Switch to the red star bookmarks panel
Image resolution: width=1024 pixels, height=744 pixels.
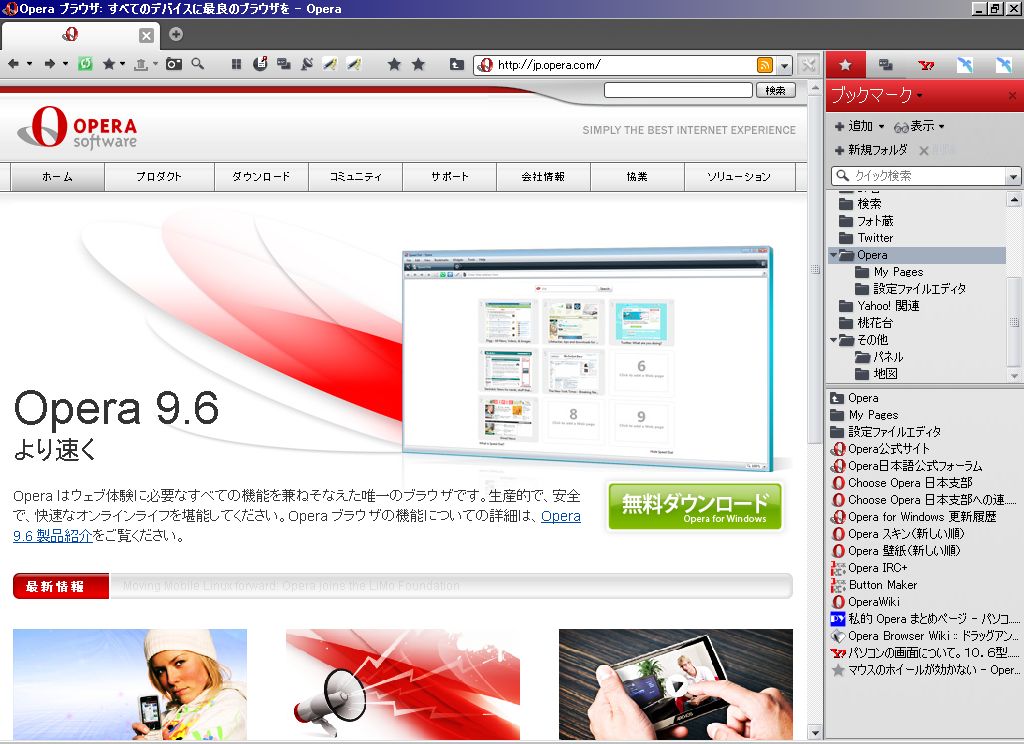[x=845, y=65]
